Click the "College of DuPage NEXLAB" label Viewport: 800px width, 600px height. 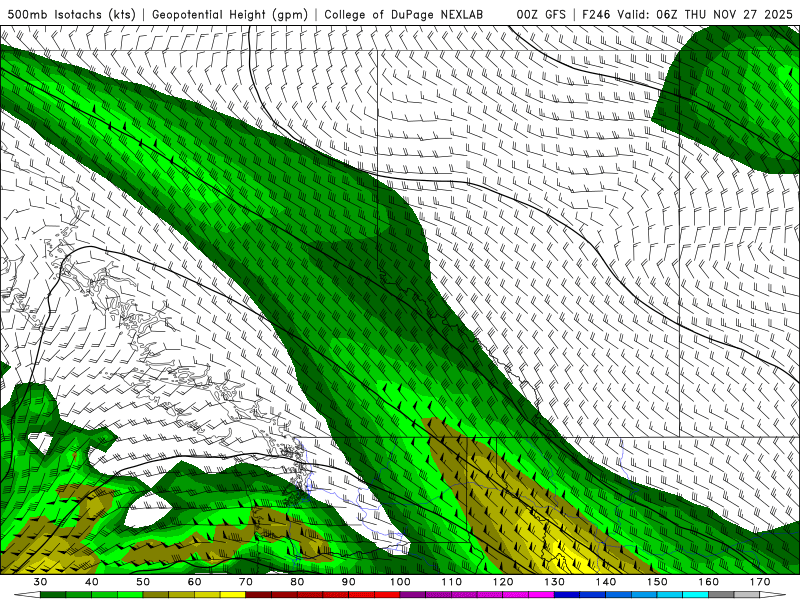point(404,14)
